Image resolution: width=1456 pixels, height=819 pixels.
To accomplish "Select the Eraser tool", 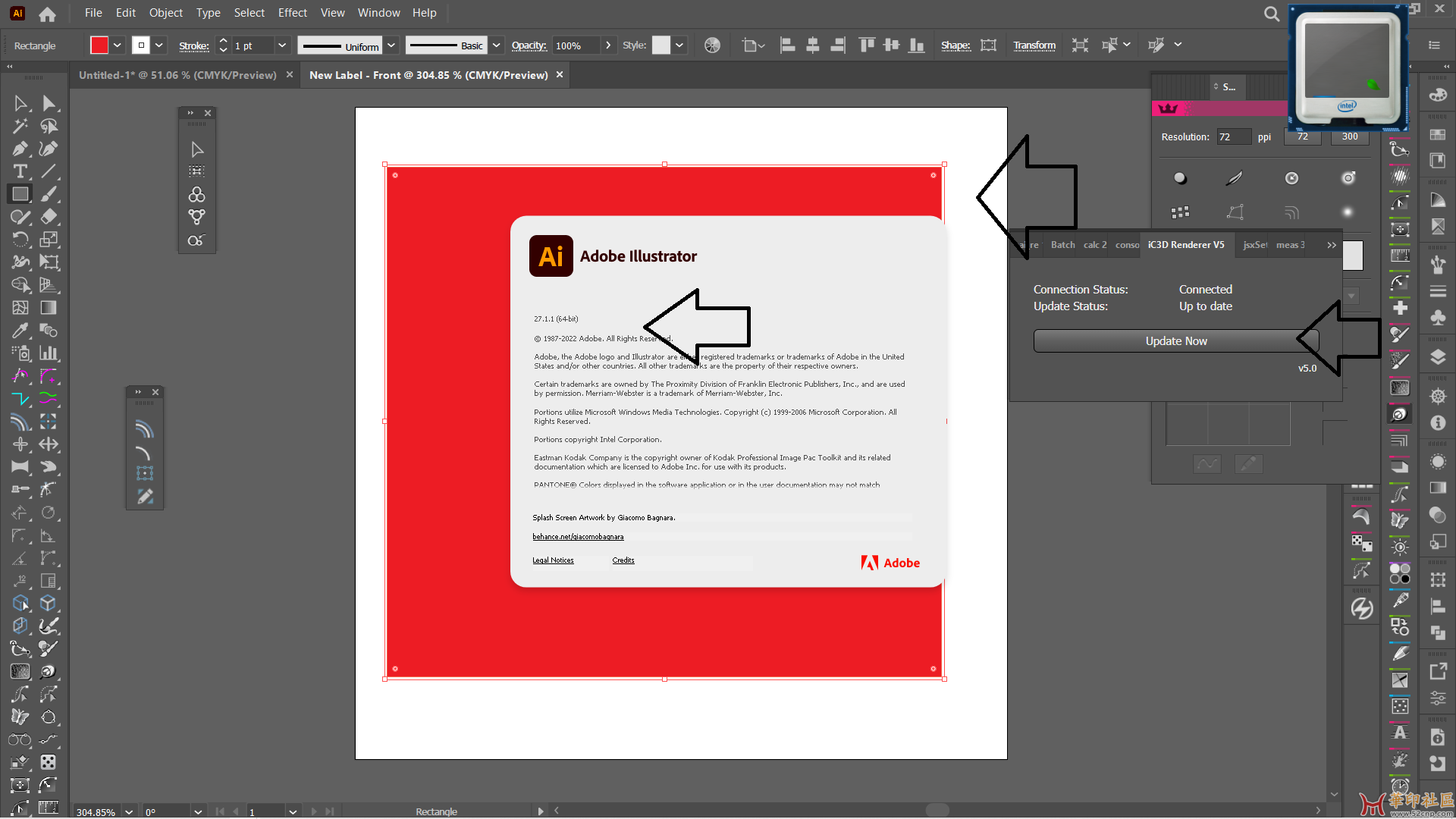I will (x=49, y=217).
